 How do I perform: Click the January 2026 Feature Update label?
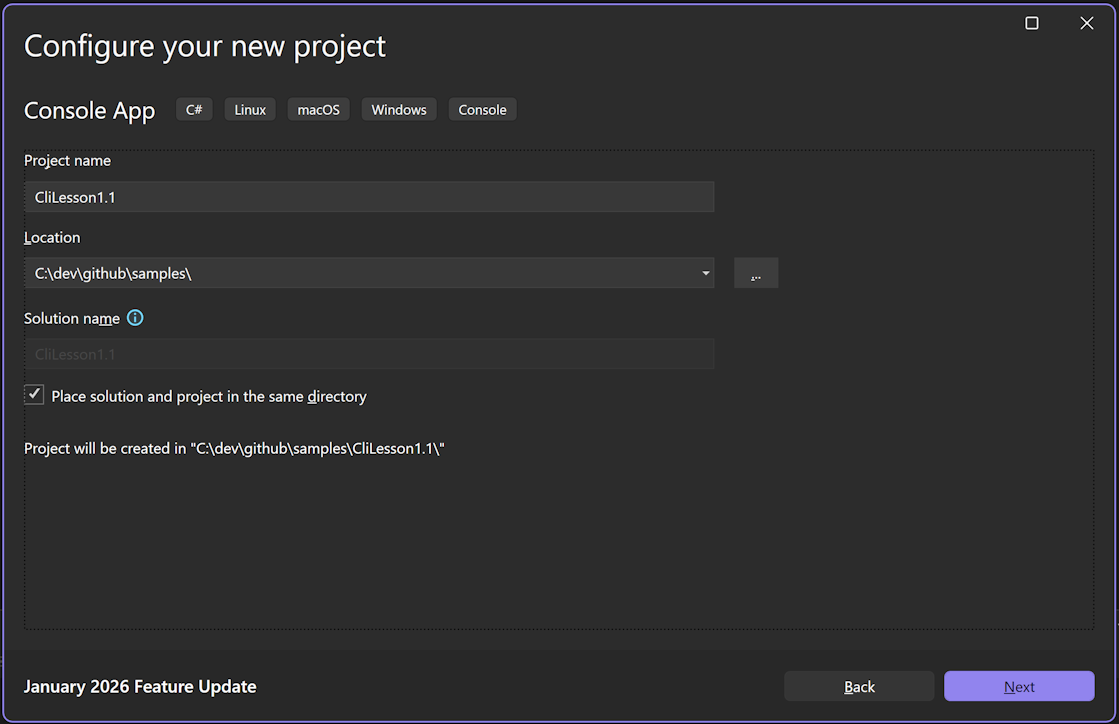(140, 686)
